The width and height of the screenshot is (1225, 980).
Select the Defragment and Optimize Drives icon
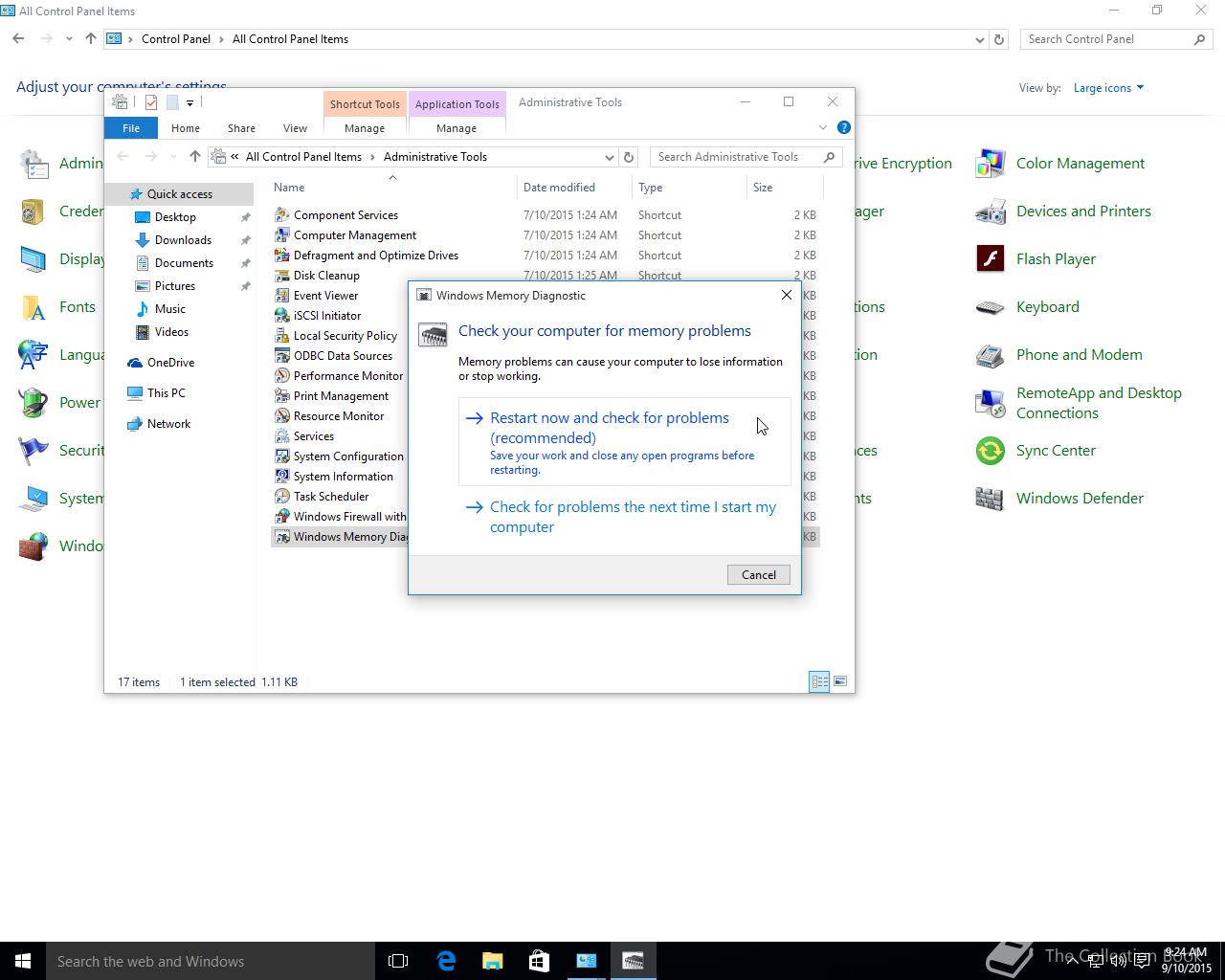(281, 256)
